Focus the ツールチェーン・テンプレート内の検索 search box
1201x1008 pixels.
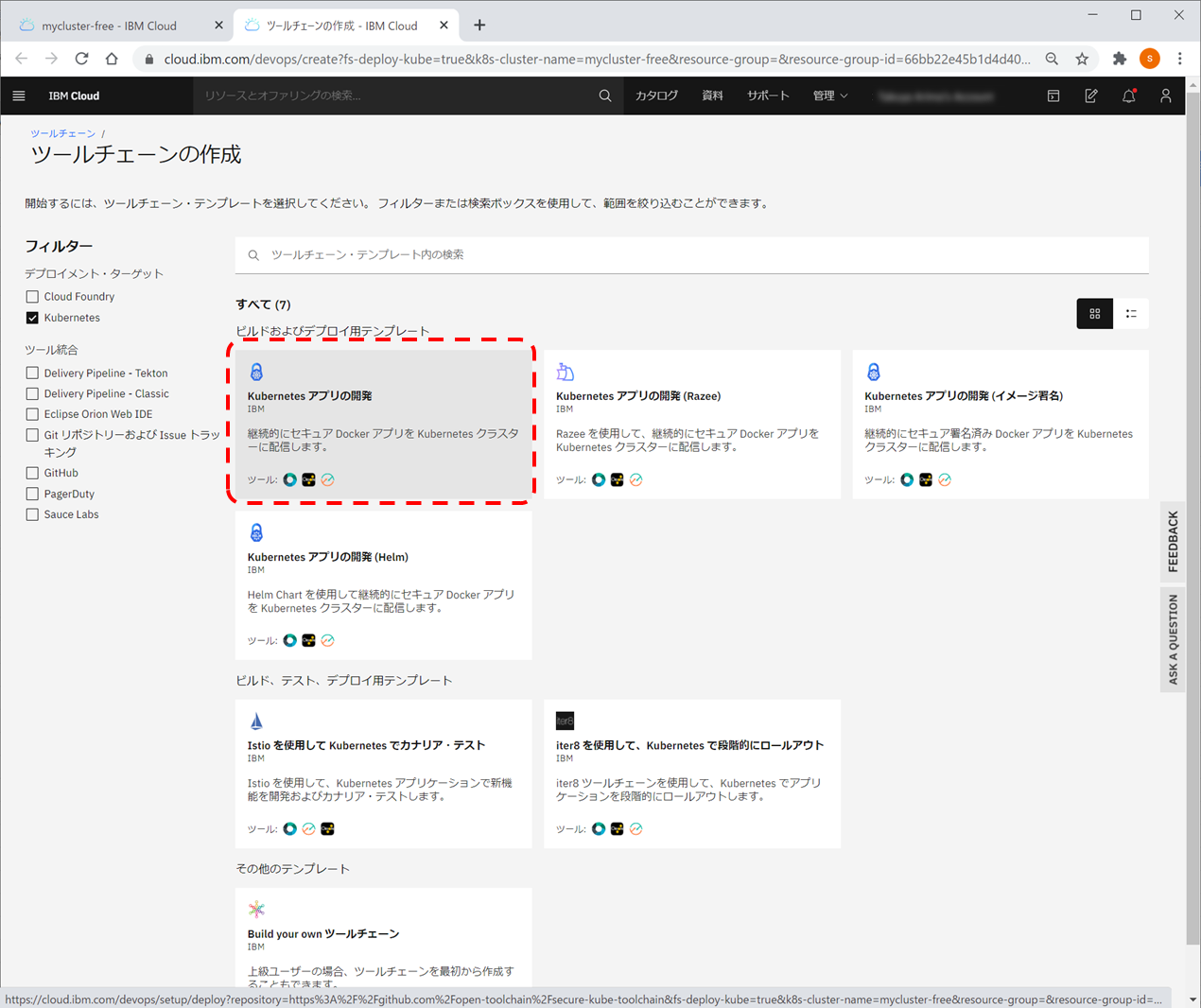pyautogui.click(x=691, y=254)
